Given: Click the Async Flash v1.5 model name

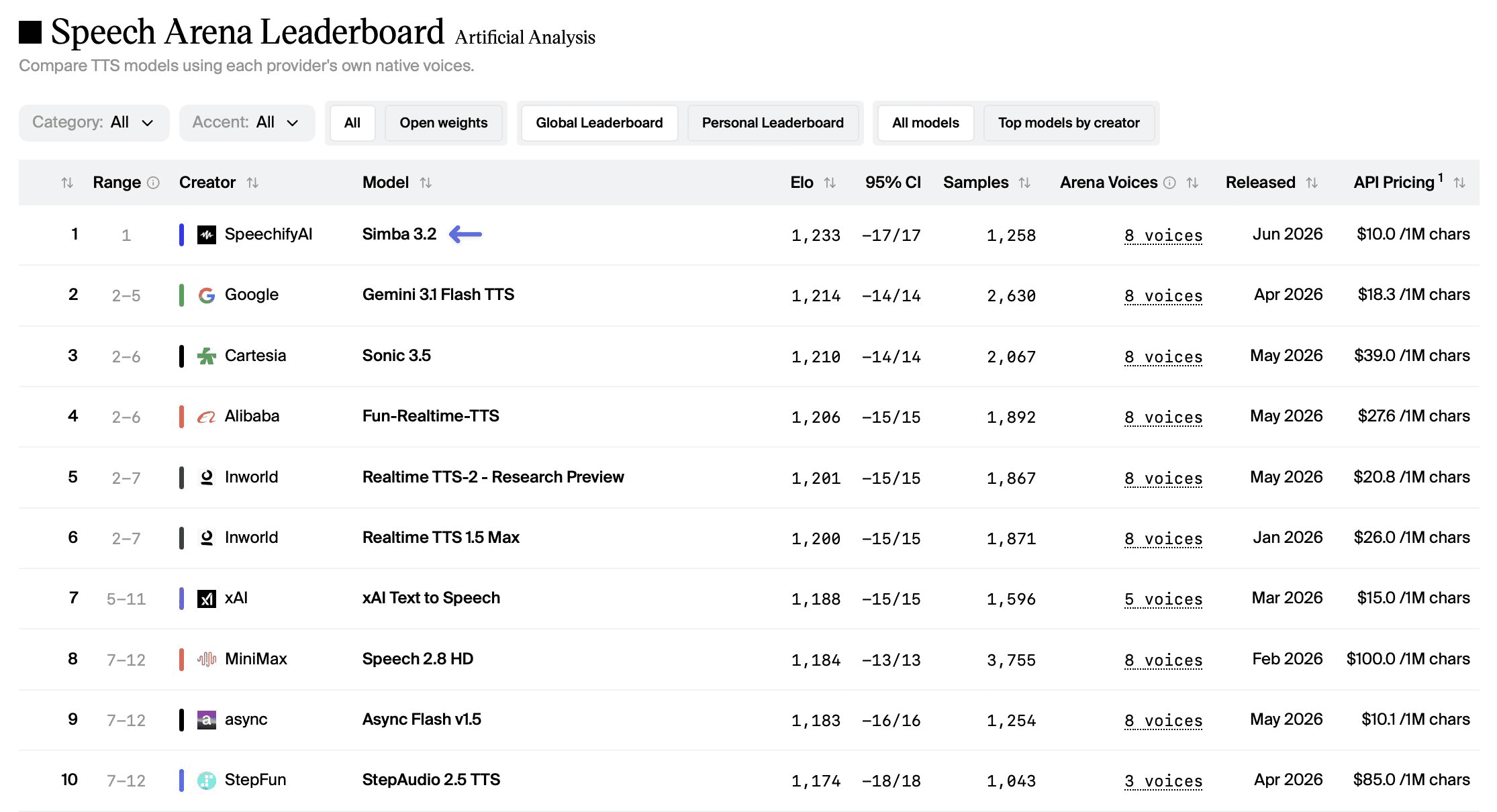Looking at the screenshot, I should tap(422, 719).
